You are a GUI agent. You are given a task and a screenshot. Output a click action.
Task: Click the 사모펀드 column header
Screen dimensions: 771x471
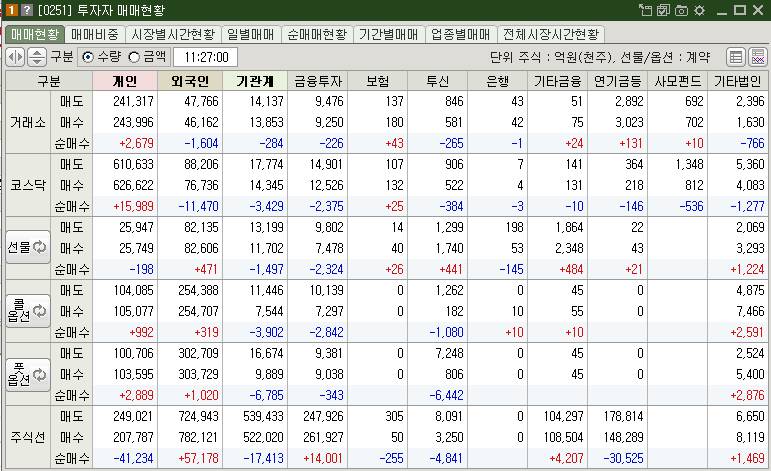coord(678,81)
